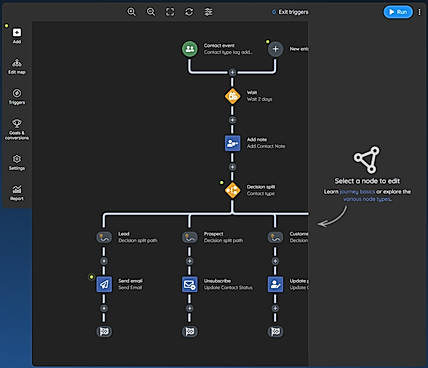This screenshot has height=368, width=428.
Task: Click plus connector below Contact event trigger
Action: [232, 72]
